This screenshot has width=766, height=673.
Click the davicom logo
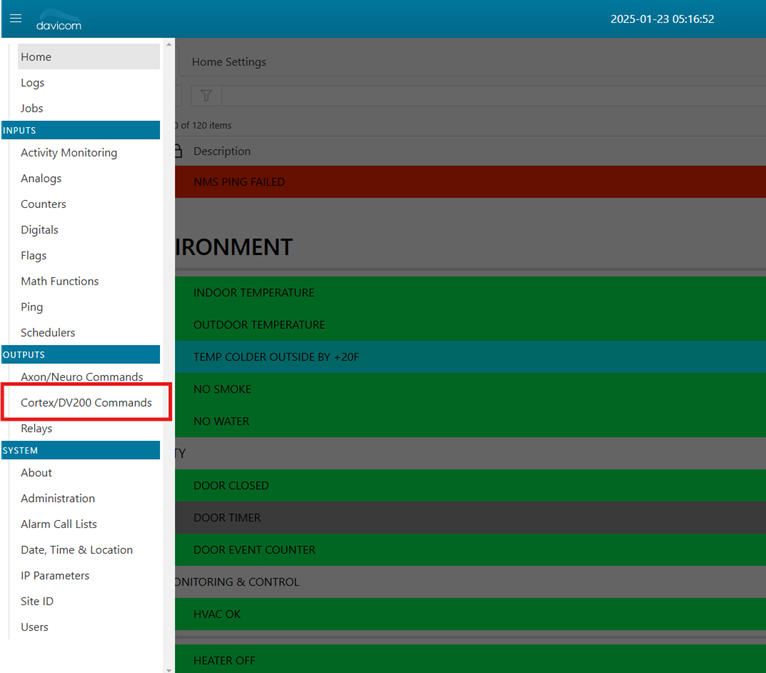click(x=59, y=22)
